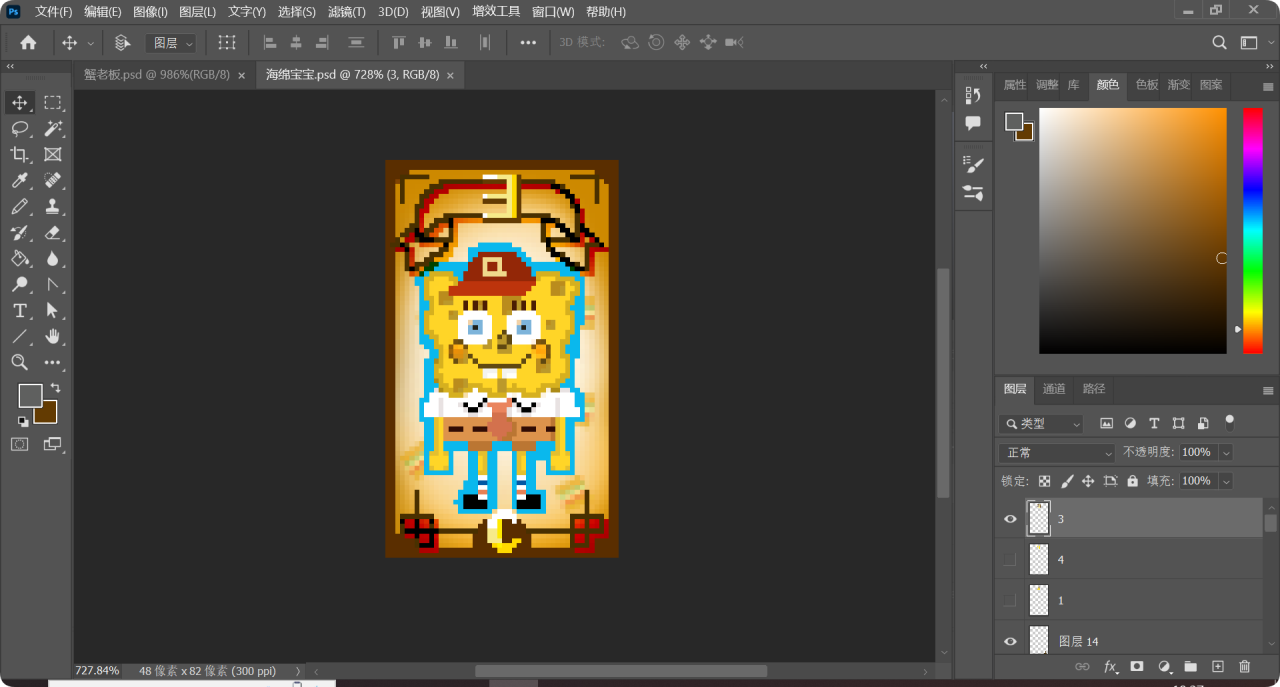Switch to the 色板 panel tab

[x=1147, y=85]
